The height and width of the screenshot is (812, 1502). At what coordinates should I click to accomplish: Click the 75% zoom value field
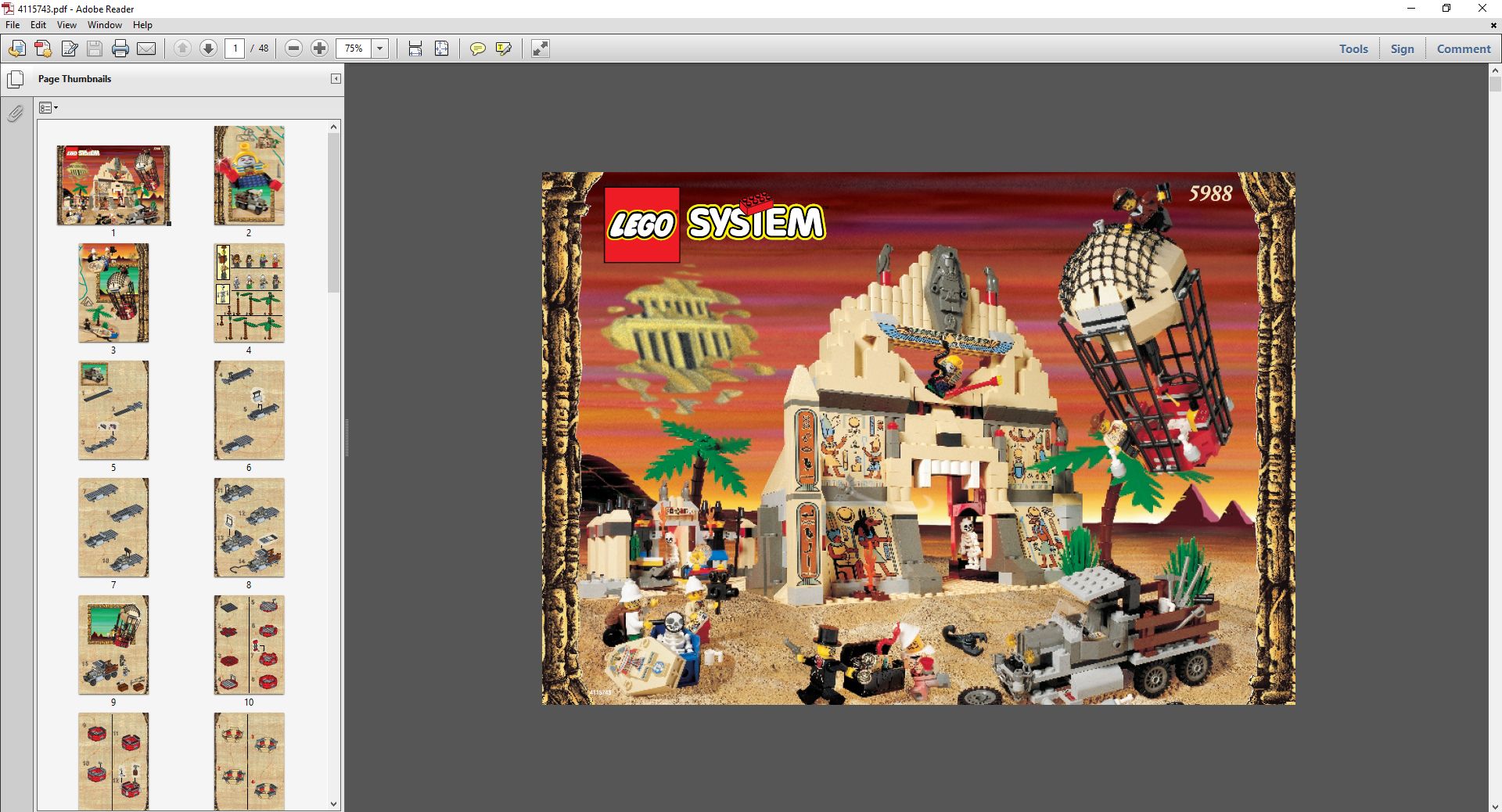[x=354, y=49]
